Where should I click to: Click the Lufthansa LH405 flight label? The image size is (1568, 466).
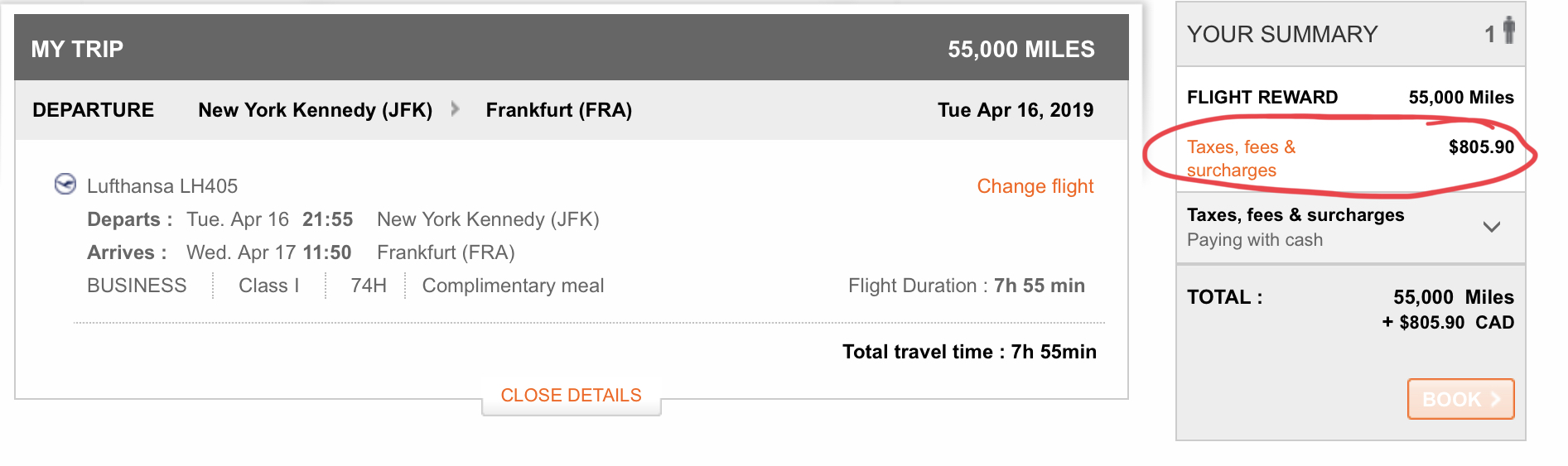click(162, 186)
